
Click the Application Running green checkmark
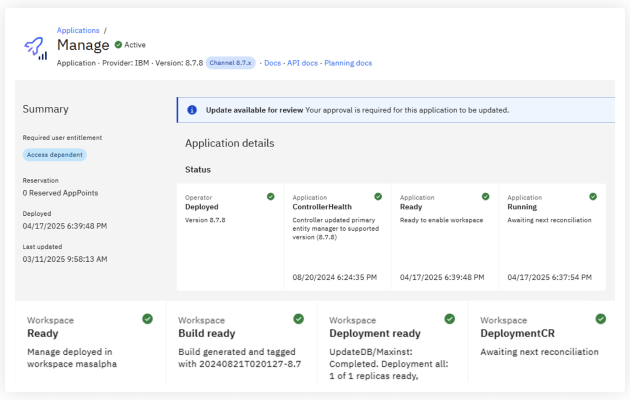tap(593, 197)
